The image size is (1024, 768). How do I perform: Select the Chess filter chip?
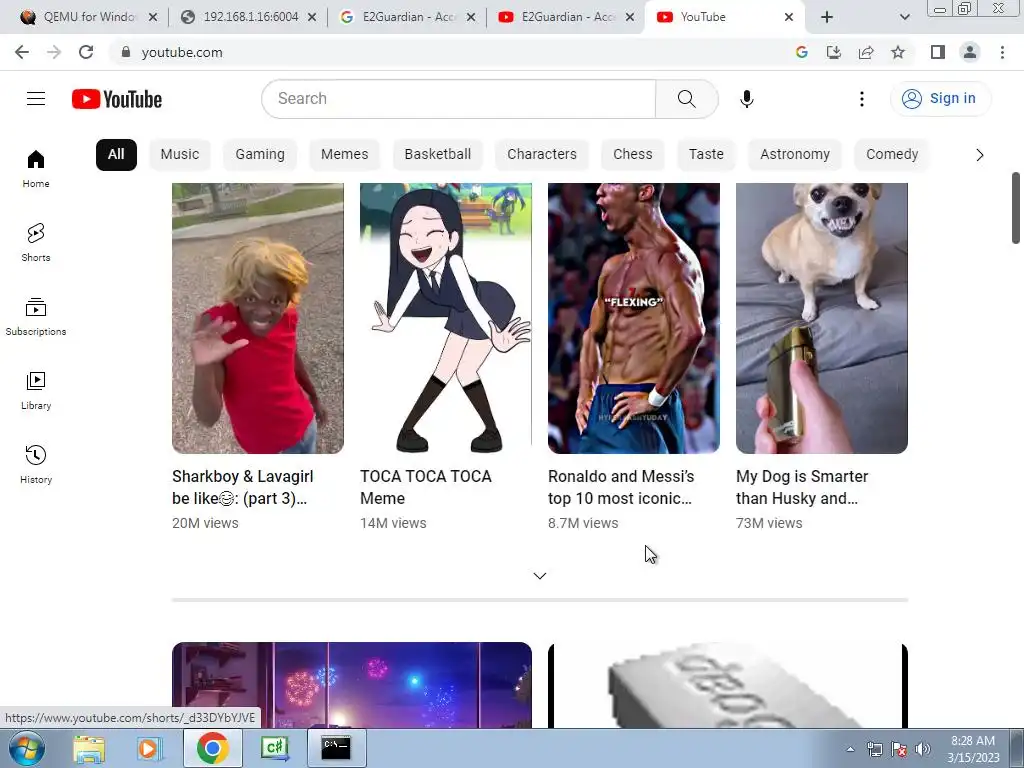click(x=633, y=155)
